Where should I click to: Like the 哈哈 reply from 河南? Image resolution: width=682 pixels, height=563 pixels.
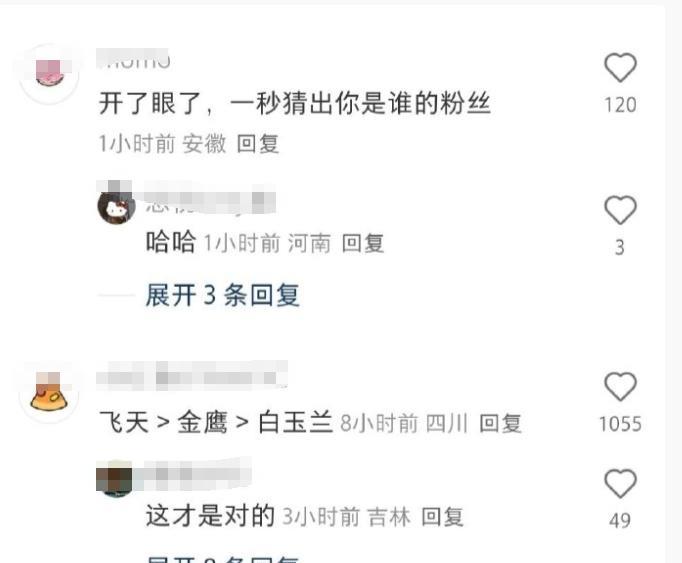point(620,210)
